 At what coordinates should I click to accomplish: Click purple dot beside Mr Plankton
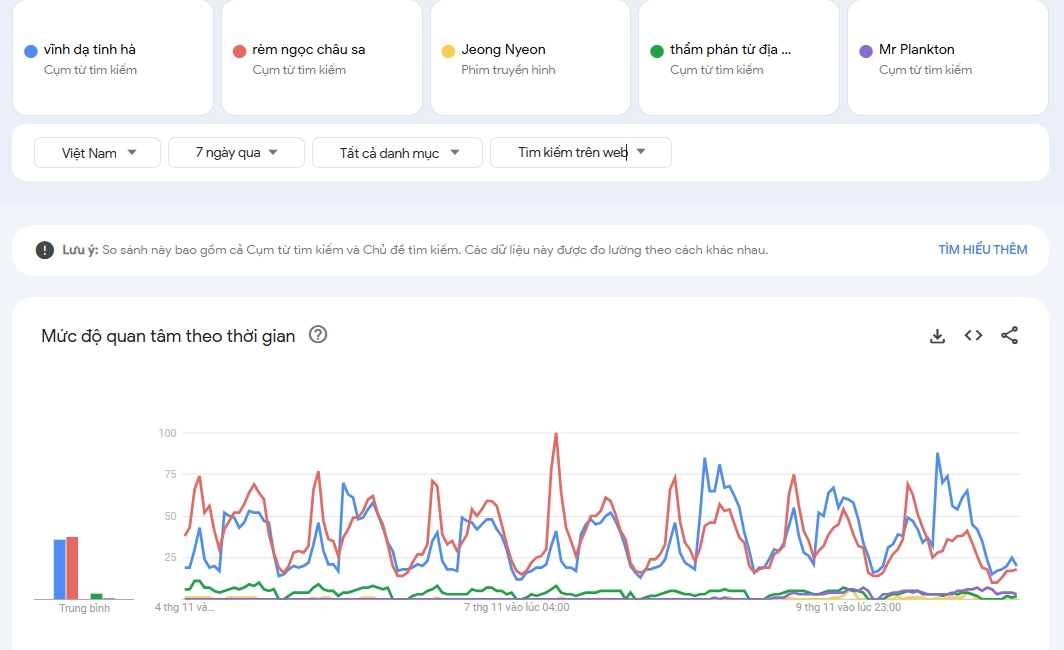click(866, 51)
